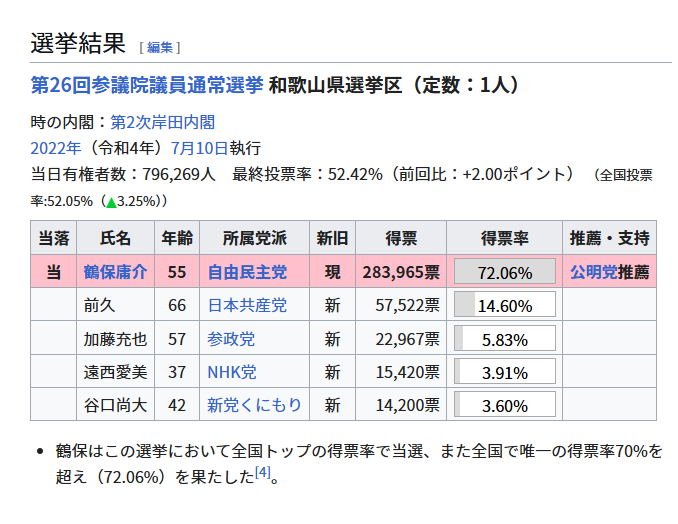Click the 所属党派 column header

coord(254,238)
